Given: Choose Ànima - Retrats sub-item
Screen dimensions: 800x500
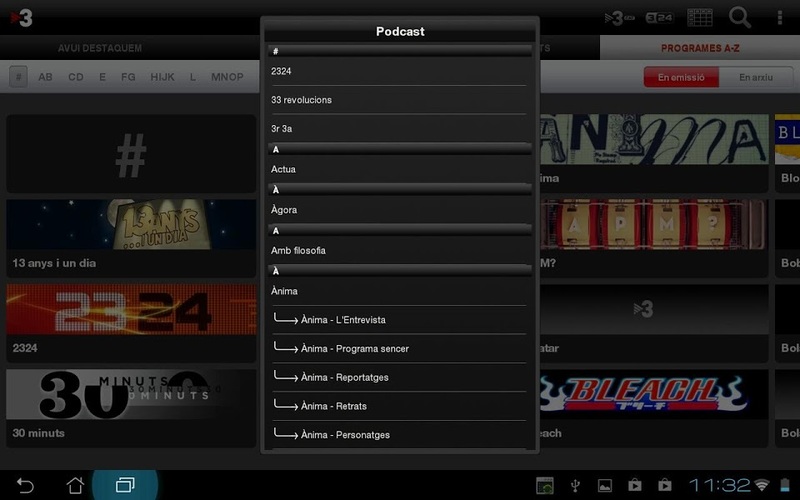Looking at the screenshot, I should pyautogui.click(x=399, y=406).
